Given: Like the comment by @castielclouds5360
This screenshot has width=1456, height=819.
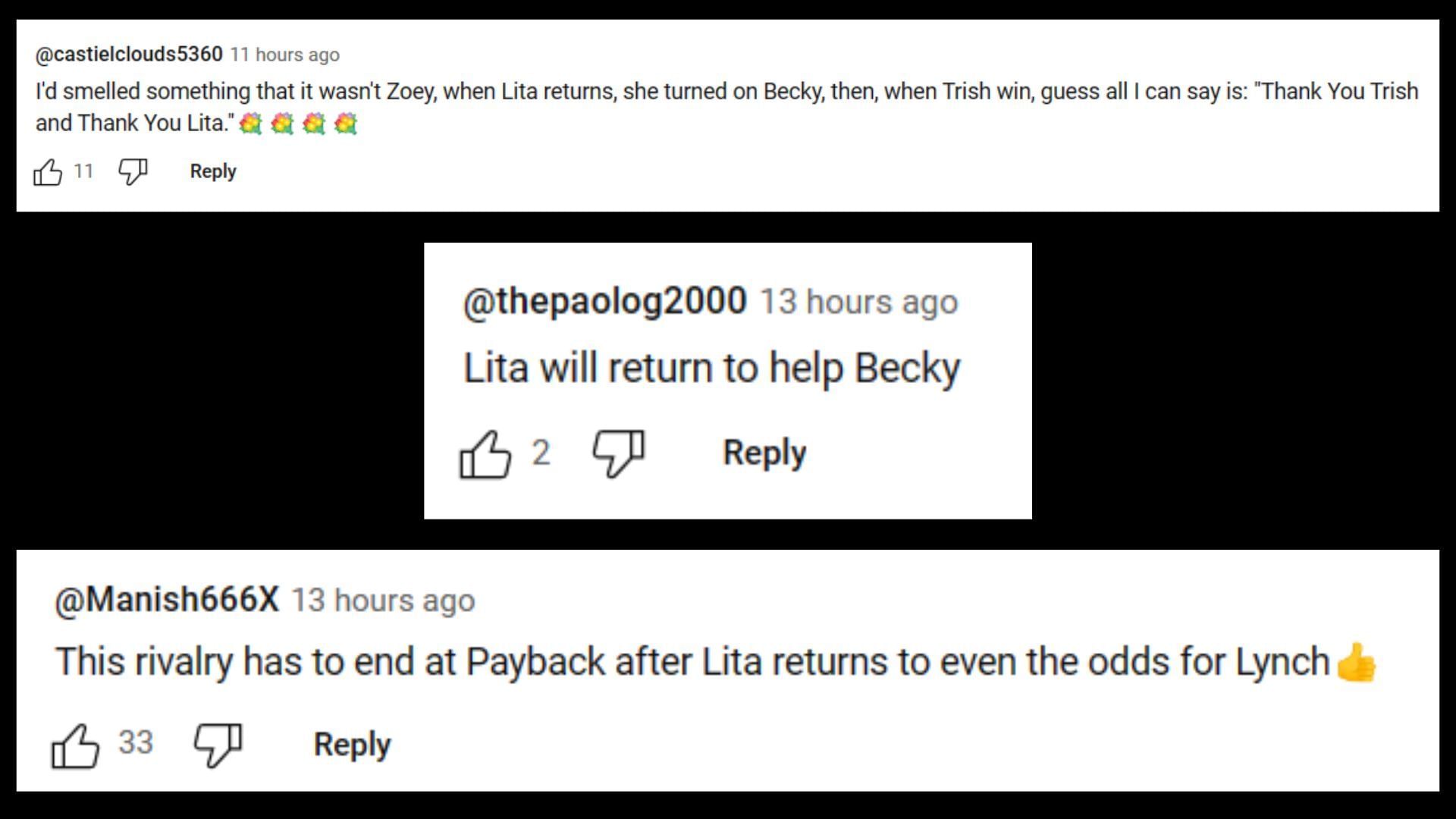Looking at the screenshot, I should 48,172.
